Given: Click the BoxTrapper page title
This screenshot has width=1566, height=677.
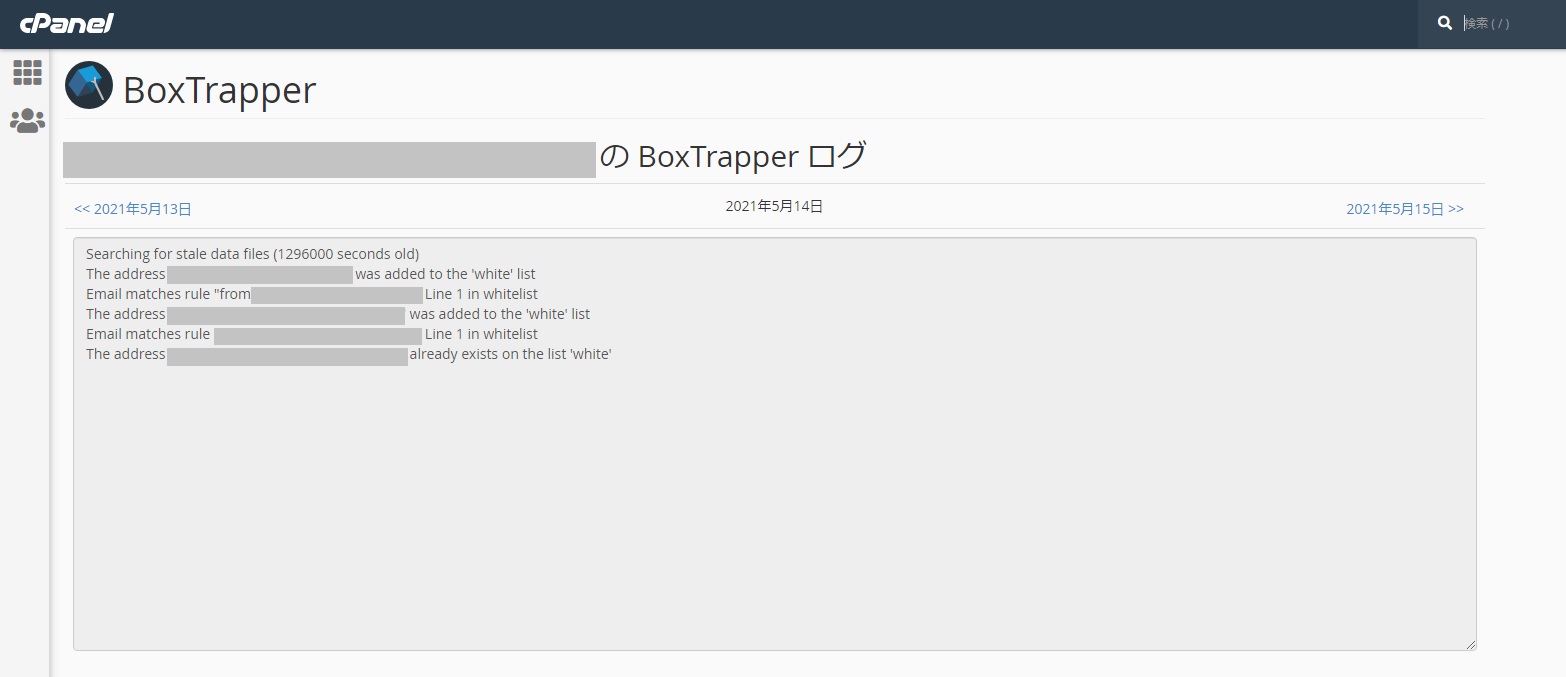Looking at the screenshot, I should pos(220,90).
